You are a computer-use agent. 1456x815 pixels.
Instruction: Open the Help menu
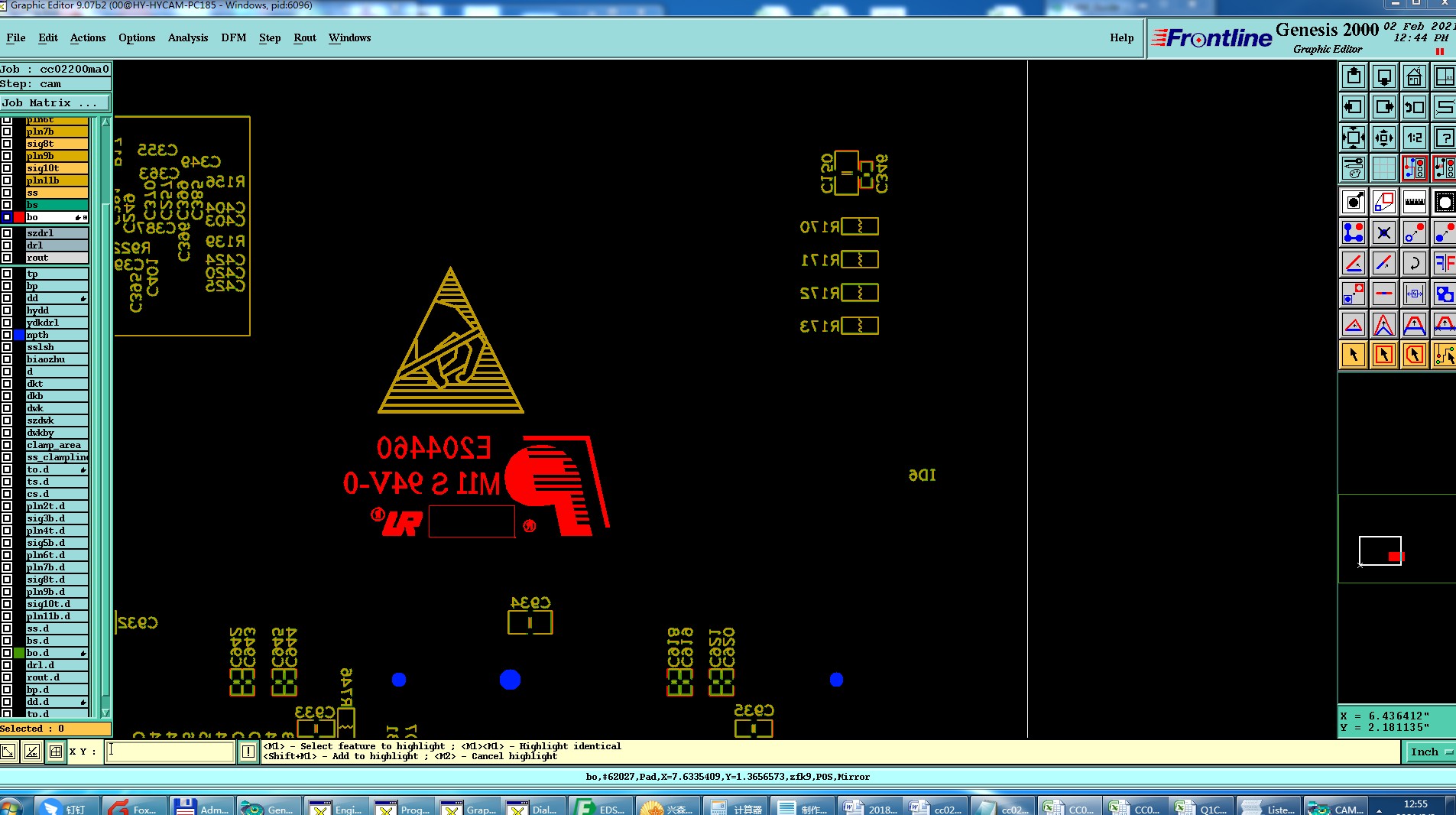tap(1122, 37)
